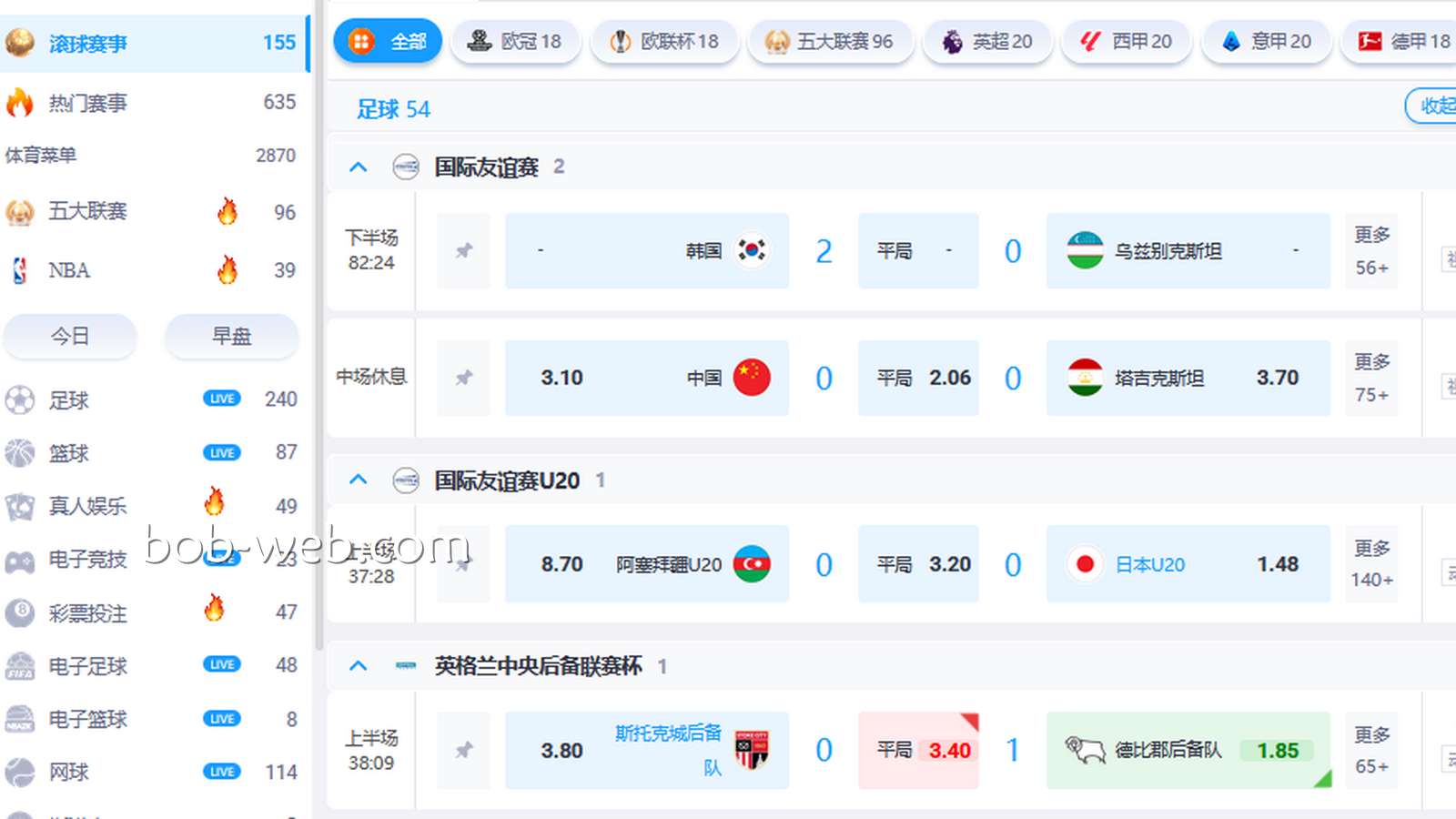The width and height of the screenshot is (1456, 819).
Task: Open 更多 65+ markets for 德比郡 match
Action: 1371,750
